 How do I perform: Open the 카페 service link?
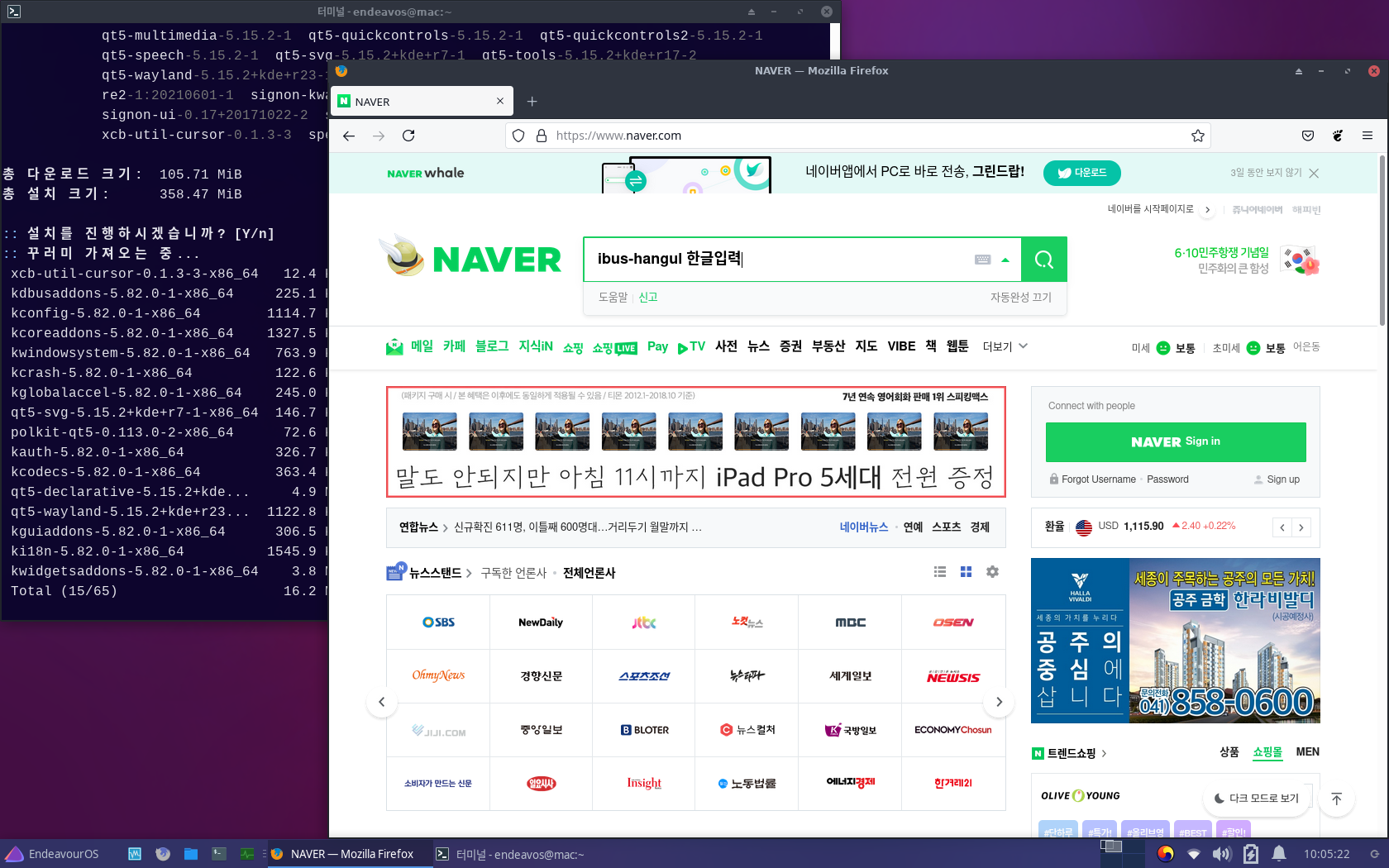click(454, 346)
